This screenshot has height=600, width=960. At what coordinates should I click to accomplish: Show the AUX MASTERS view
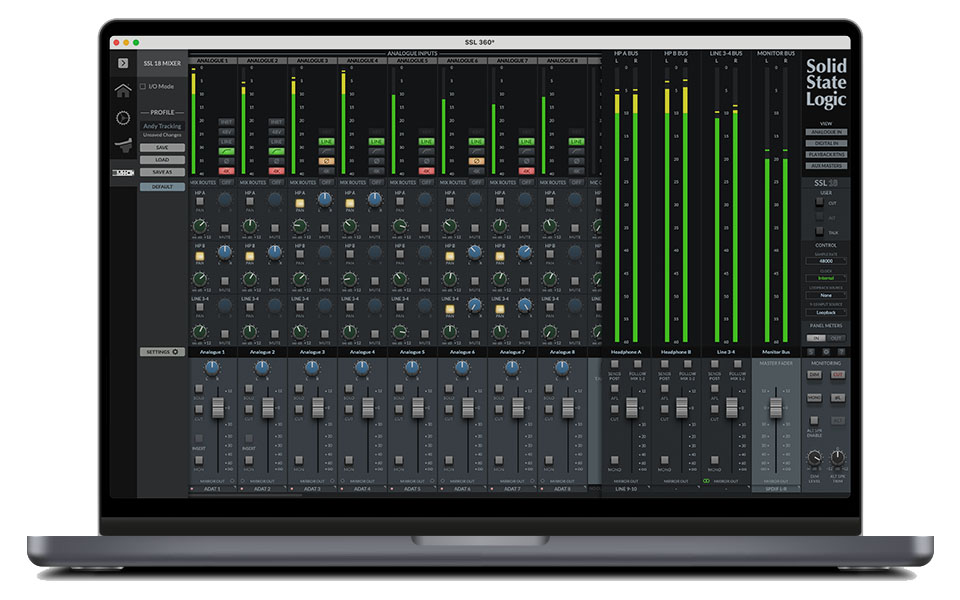(826, 166)
